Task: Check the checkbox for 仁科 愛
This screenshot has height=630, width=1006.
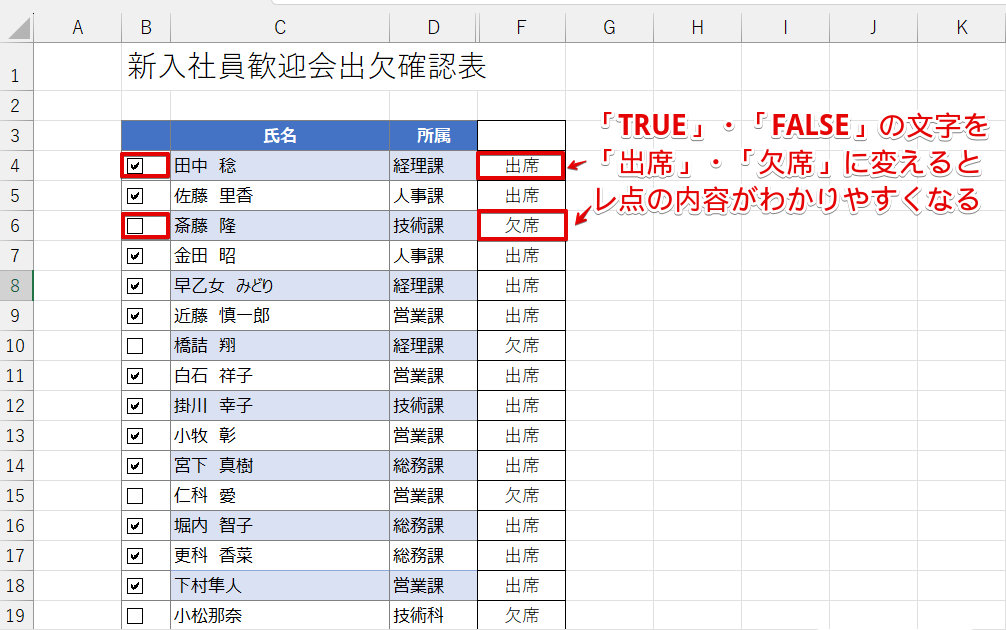Action: pos(135,496)
